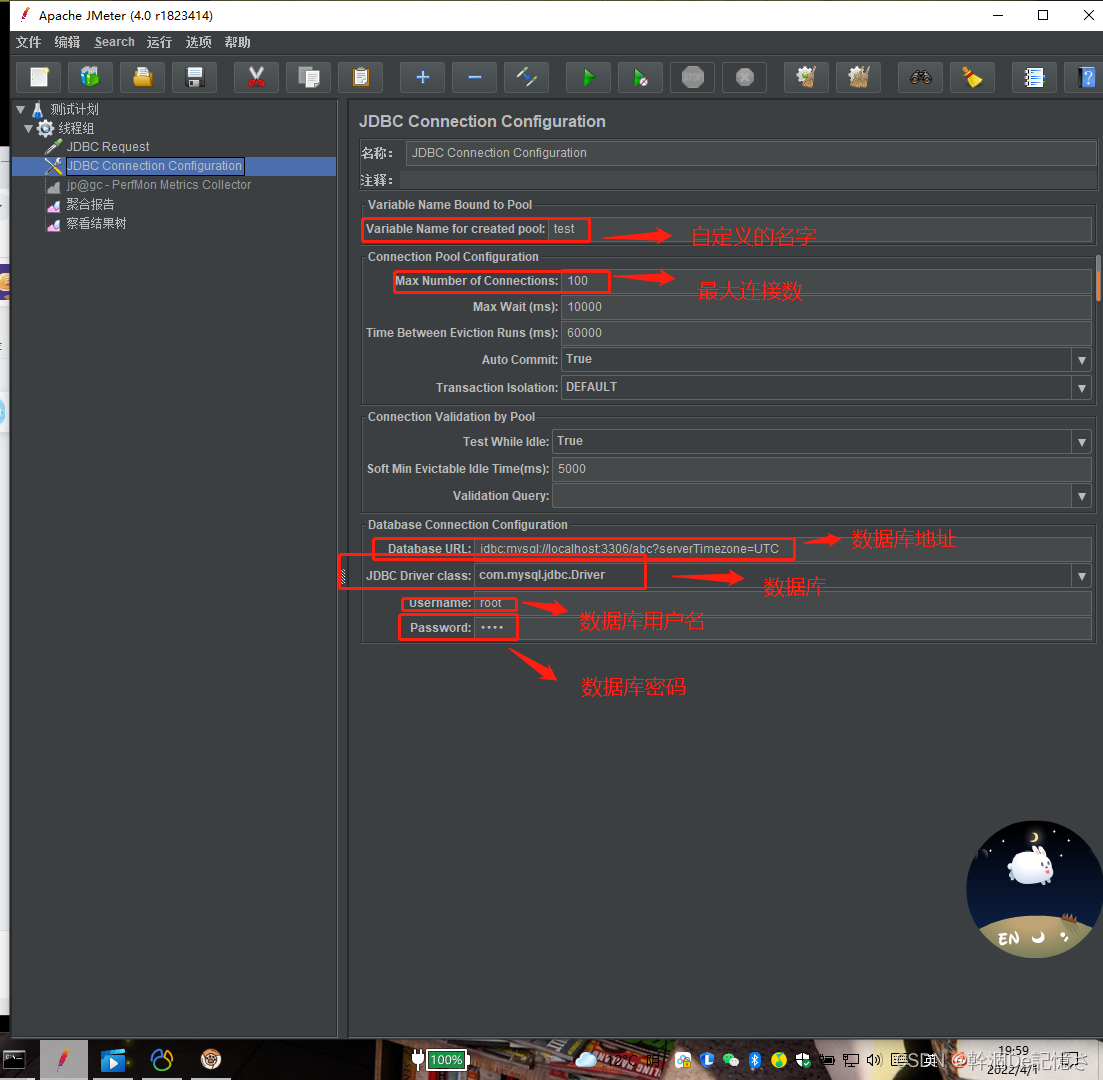Image resolution: width=1103 pixels, height=1080 pixels.
Task: Open the Auto Commit dropdown
Action: pos(1081,360)
